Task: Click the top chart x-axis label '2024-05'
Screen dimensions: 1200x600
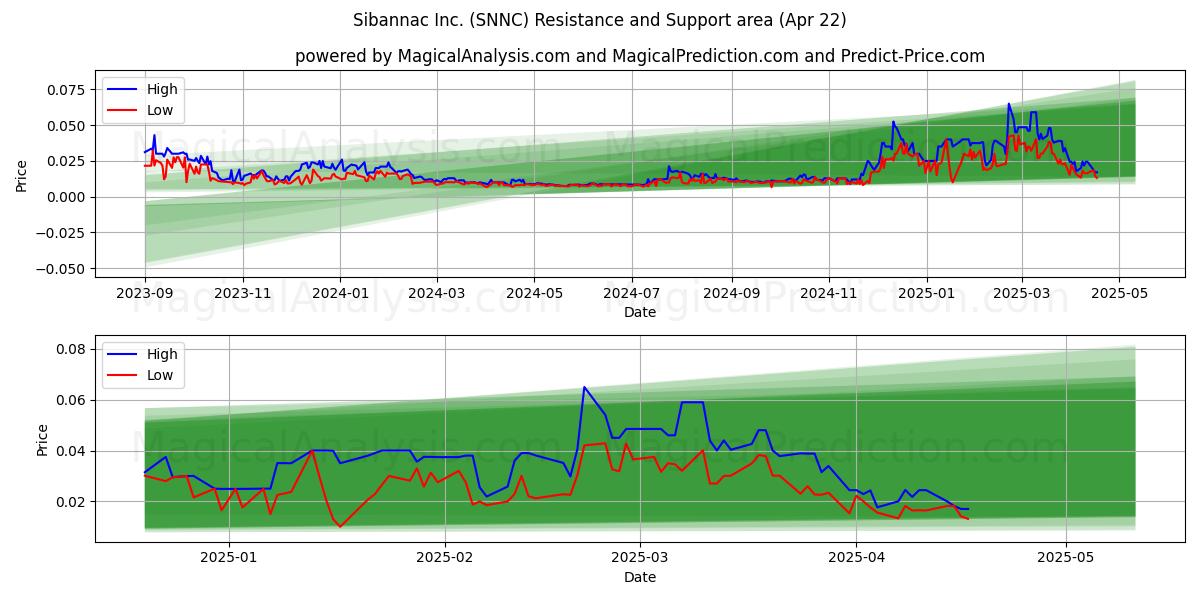Action: pos(534,293)
